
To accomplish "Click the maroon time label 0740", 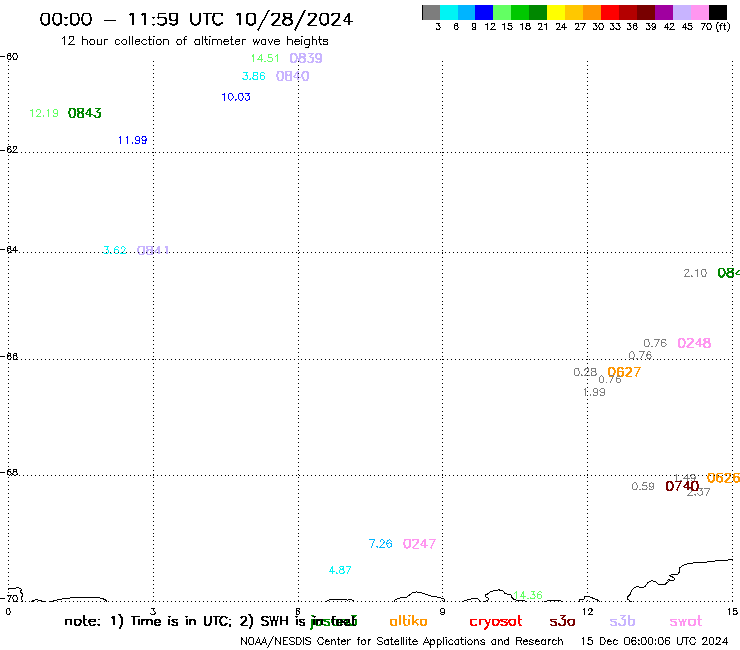I will coord(682,486).
